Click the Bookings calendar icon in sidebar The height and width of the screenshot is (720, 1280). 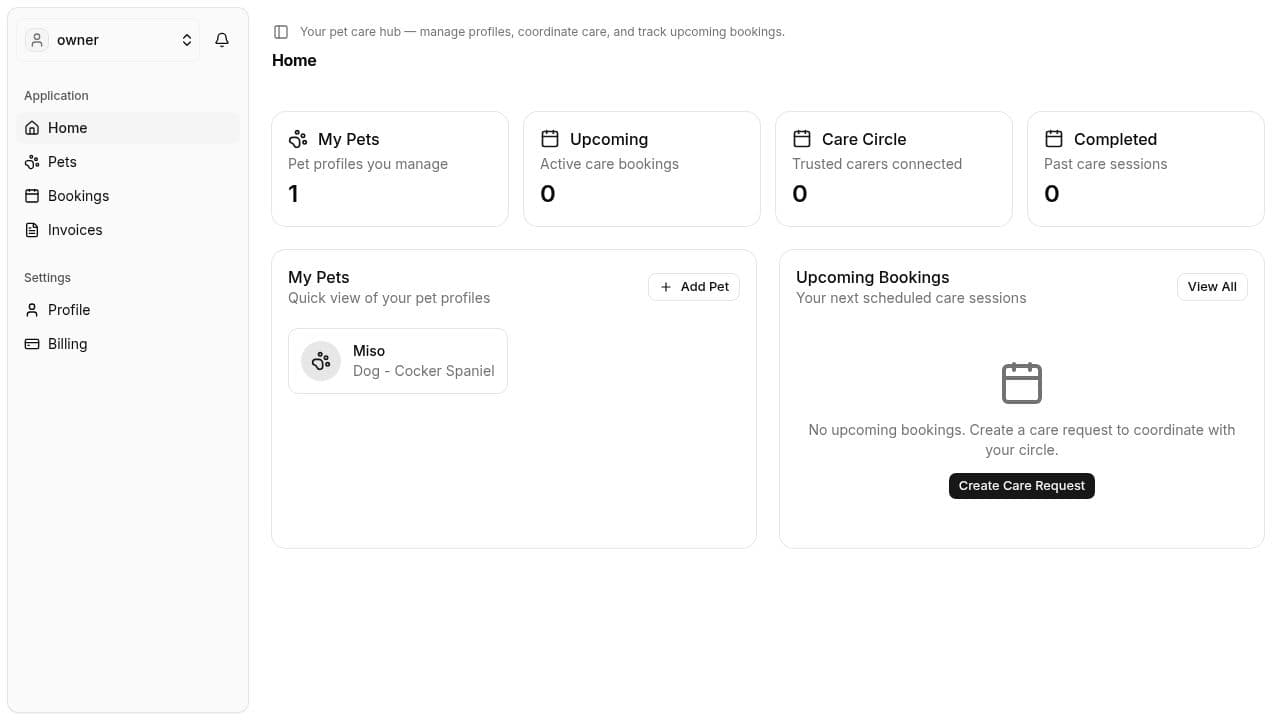(x=32, y=196)
